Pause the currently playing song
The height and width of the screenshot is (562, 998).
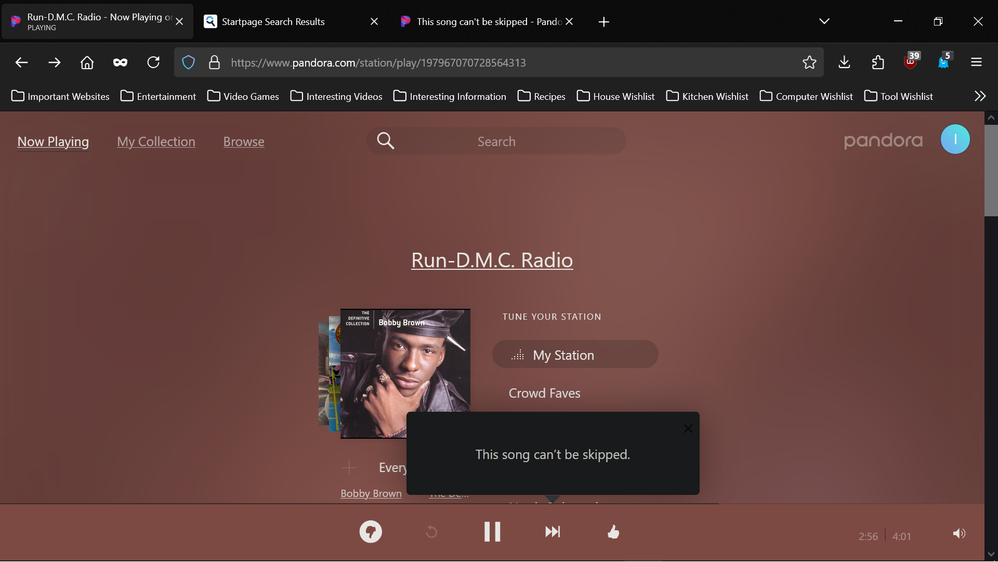492,532
